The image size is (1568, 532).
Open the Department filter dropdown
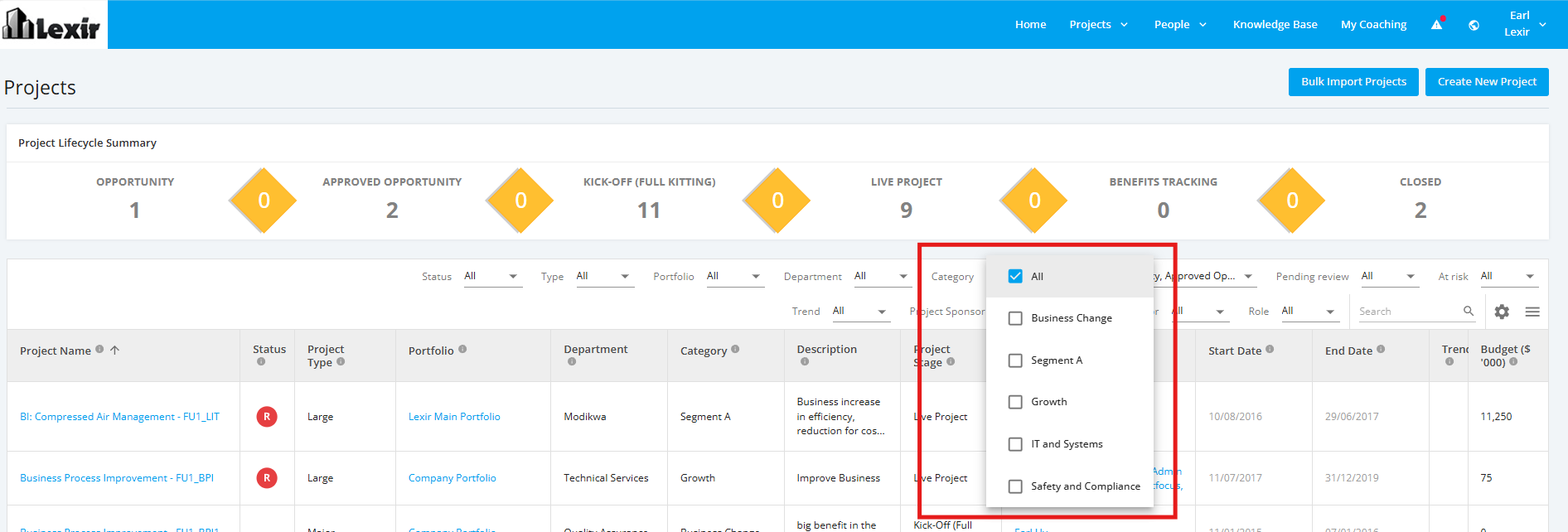[882, 277]
